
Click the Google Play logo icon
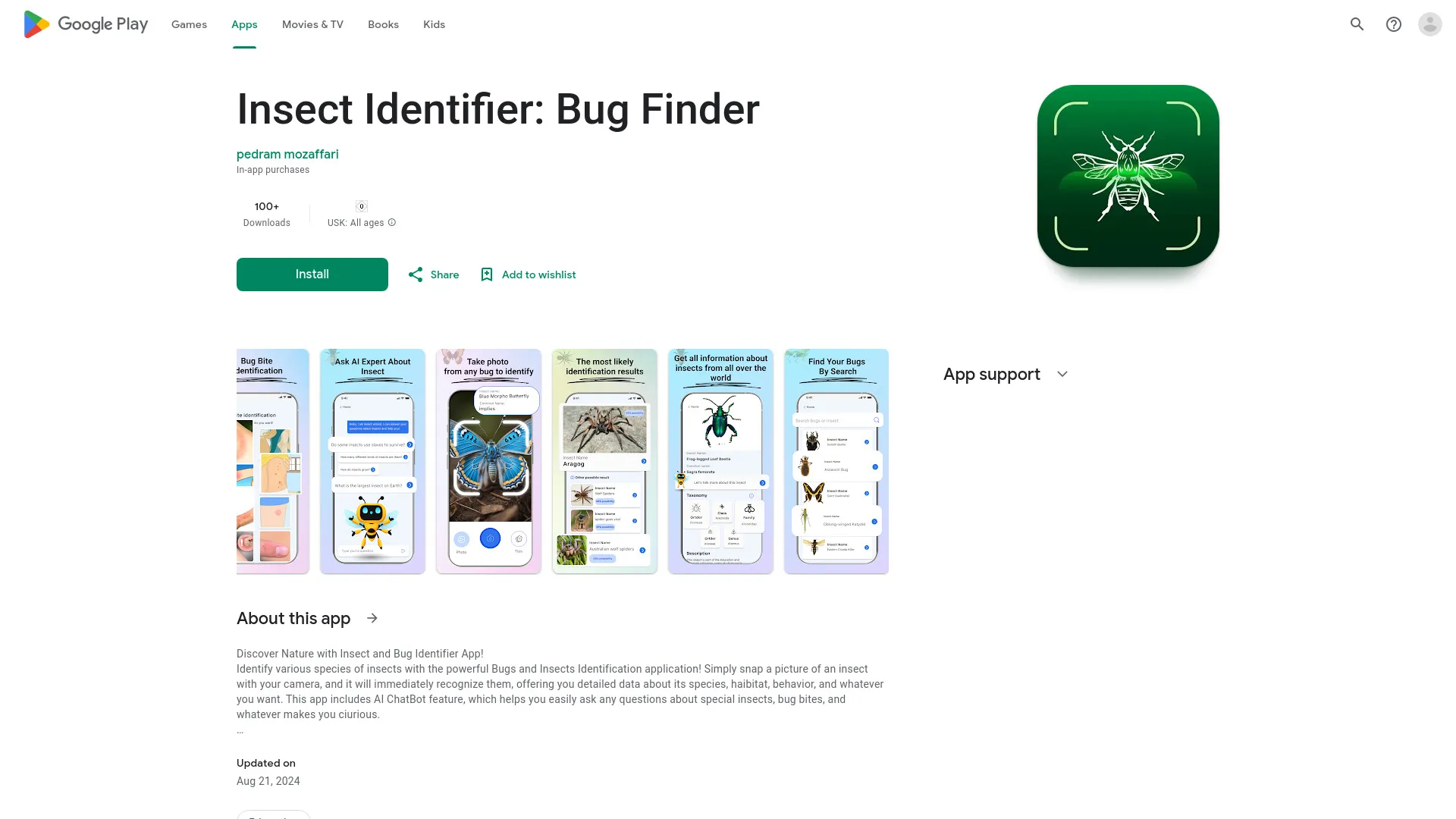pos(34,24)
